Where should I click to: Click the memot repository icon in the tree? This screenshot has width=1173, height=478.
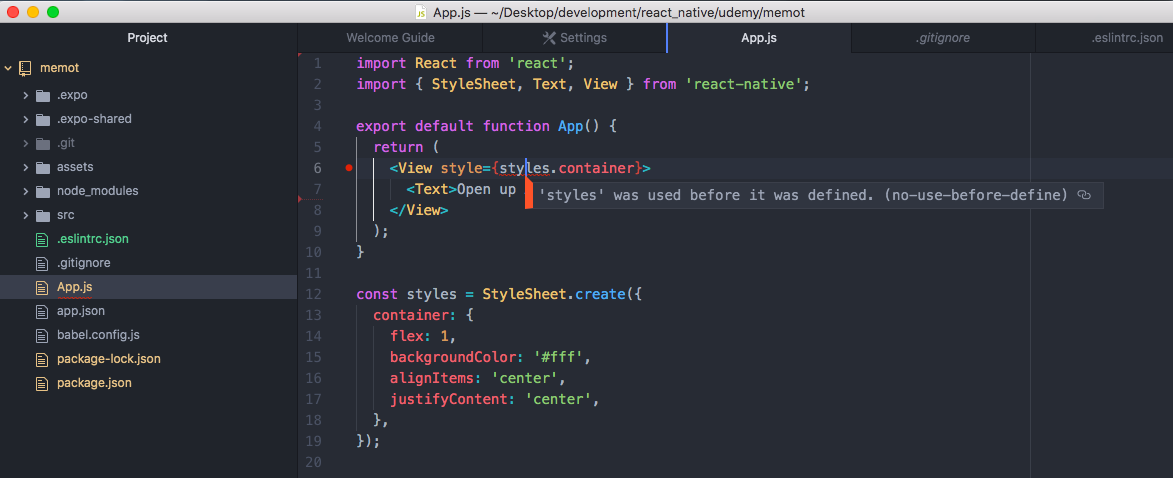(25, 68)
